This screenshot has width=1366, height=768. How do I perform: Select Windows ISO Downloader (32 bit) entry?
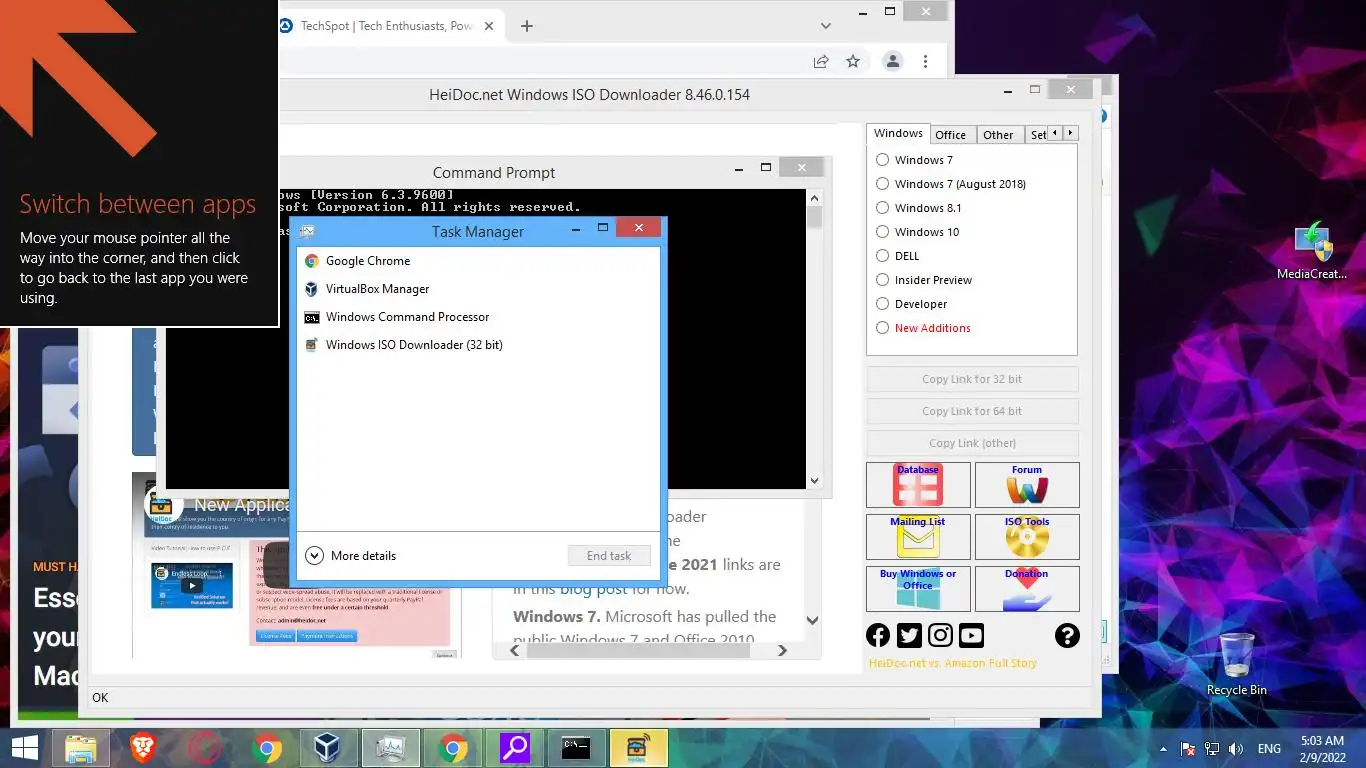[x=479, y=345]
